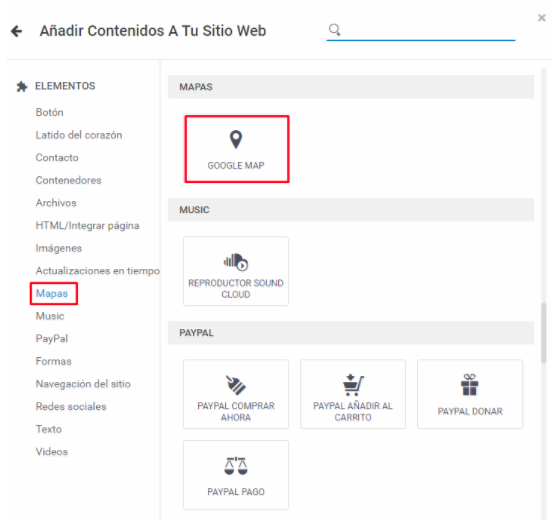Screen dimensions: 552x523
Task: Pick the PayPal Añadir al Carrito element
Action: click(x=353, y=394)
